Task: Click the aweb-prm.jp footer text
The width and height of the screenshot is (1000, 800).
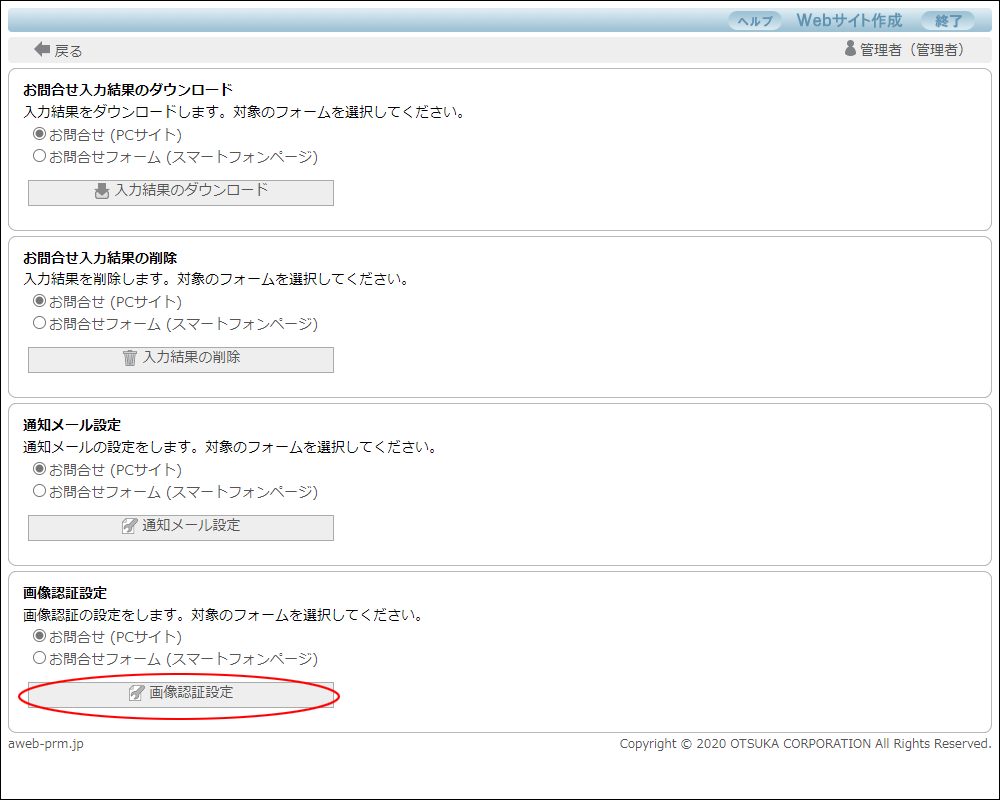Action: [46, 744]
